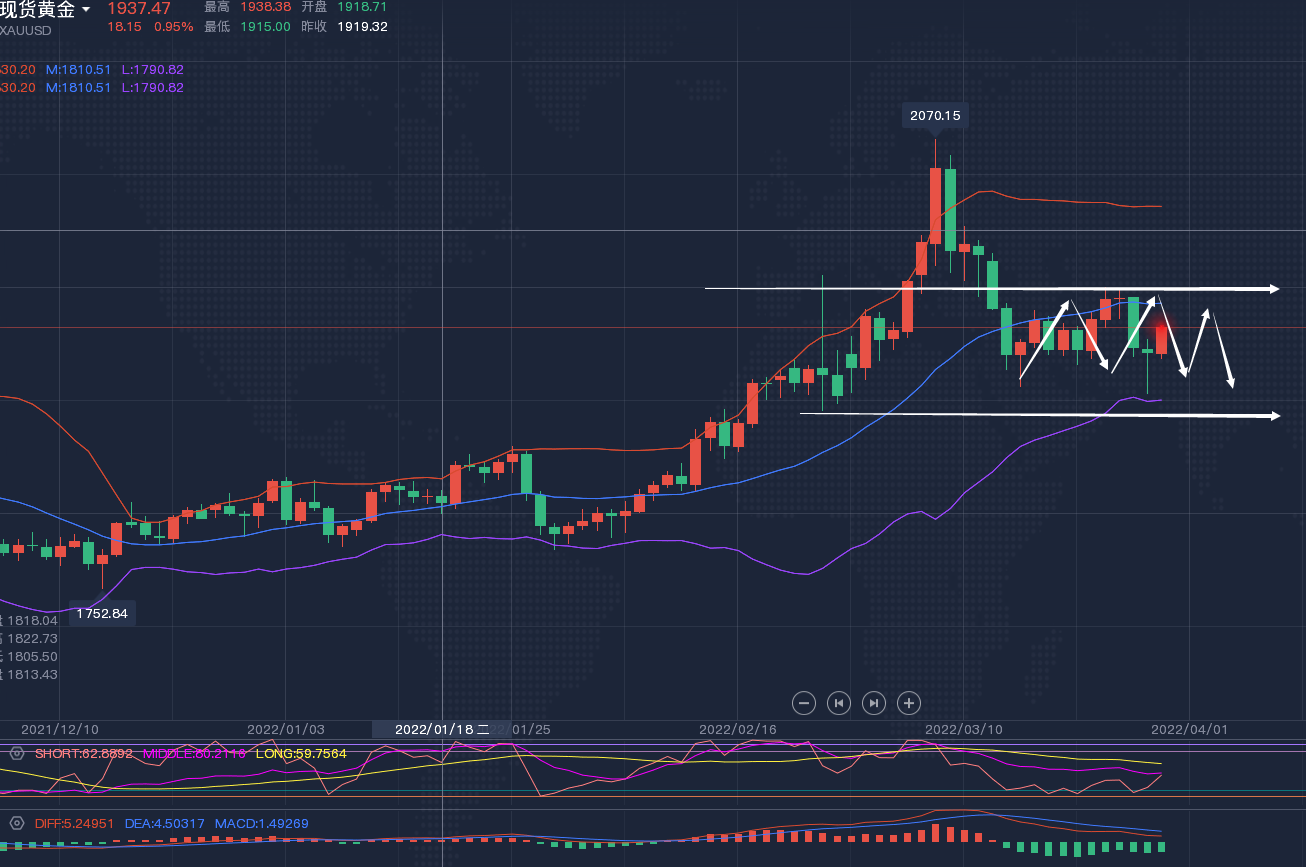Click the highlighted 2022/01/18 crosshair date
This screenshot has width=1306, height=867.
[x=441, y=729]
